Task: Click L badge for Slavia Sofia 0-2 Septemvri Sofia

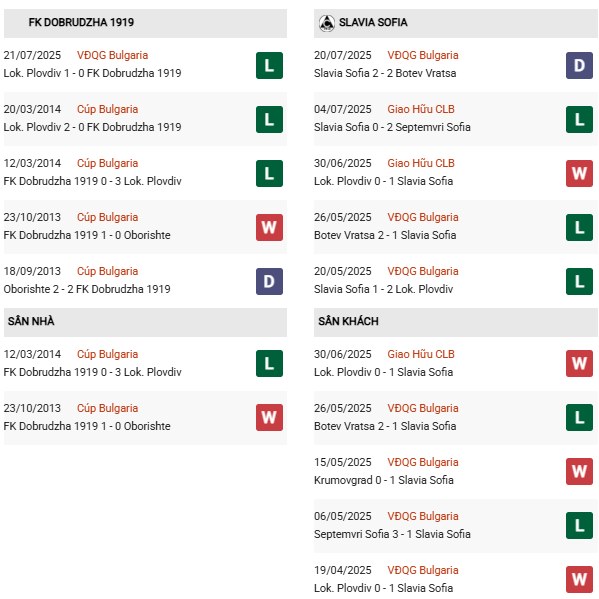Action: [x=579, y=120]
